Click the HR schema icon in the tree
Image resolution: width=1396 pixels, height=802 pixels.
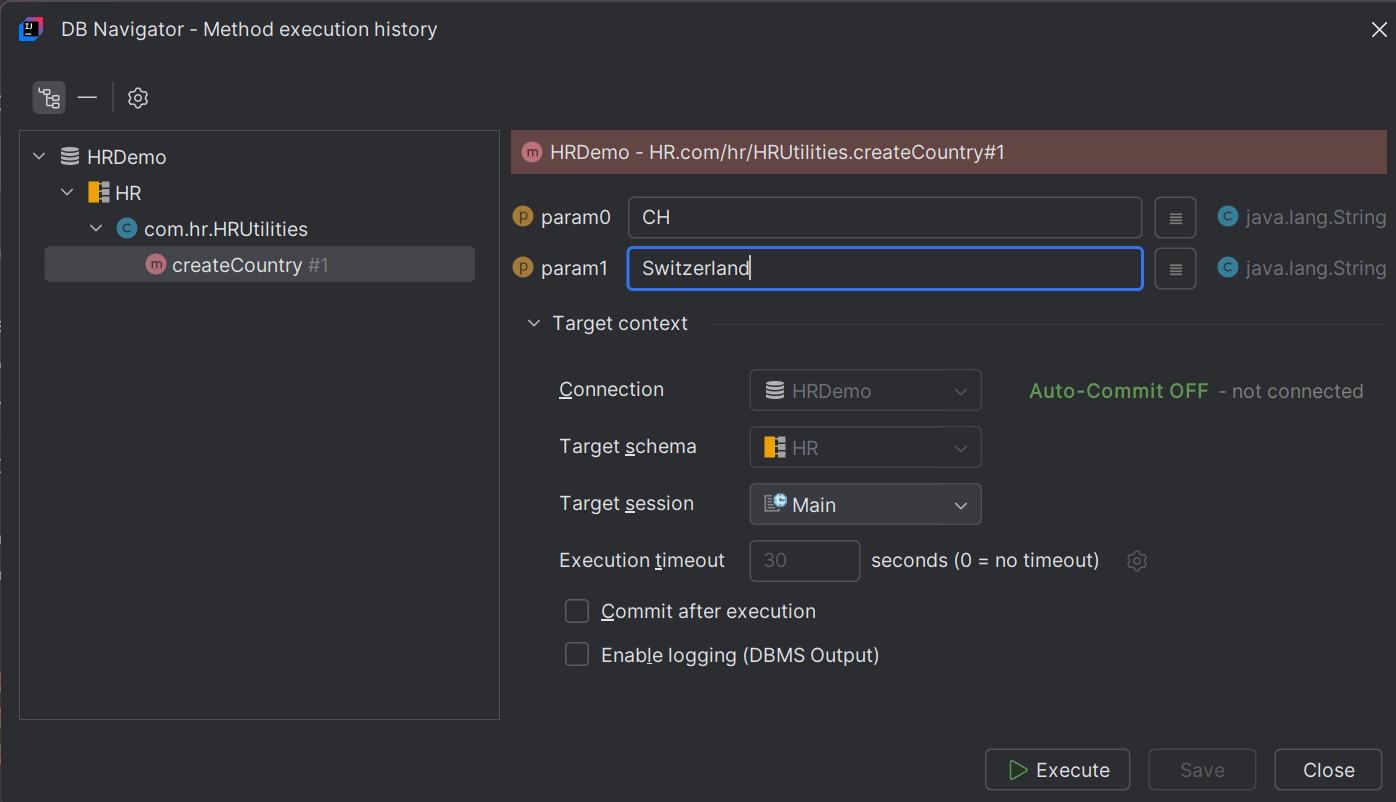point(96,192)
